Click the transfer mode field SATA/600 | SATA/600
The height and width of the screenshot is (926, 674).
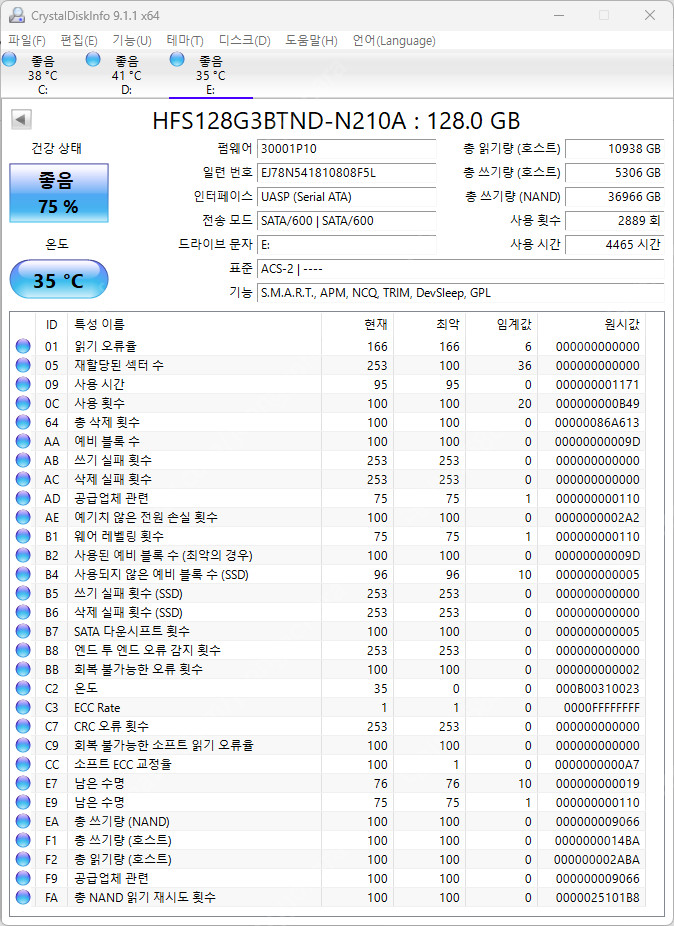347,221
